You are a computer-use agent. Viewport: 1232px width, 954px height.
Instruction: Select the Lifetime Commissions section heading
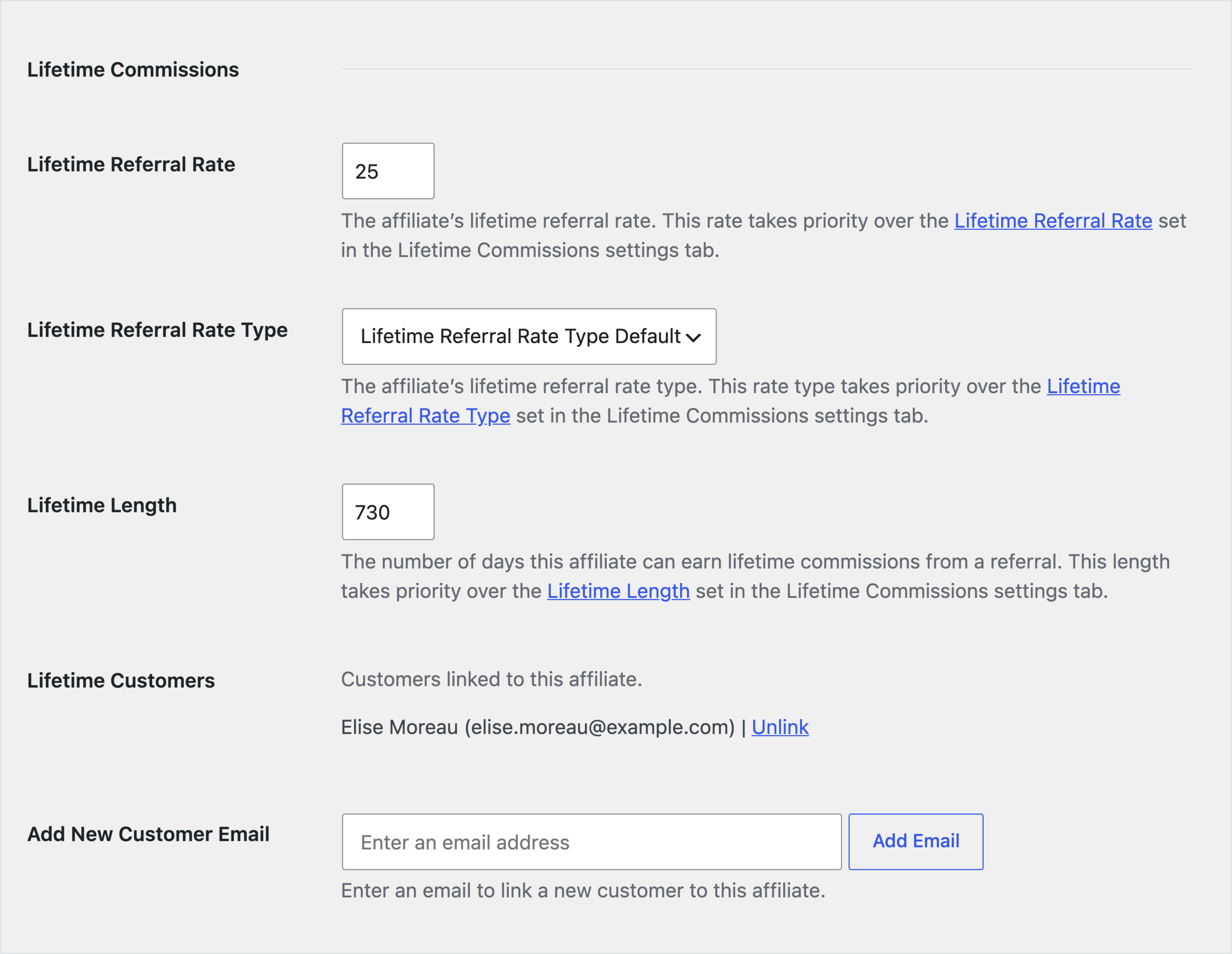click(133, 70)
